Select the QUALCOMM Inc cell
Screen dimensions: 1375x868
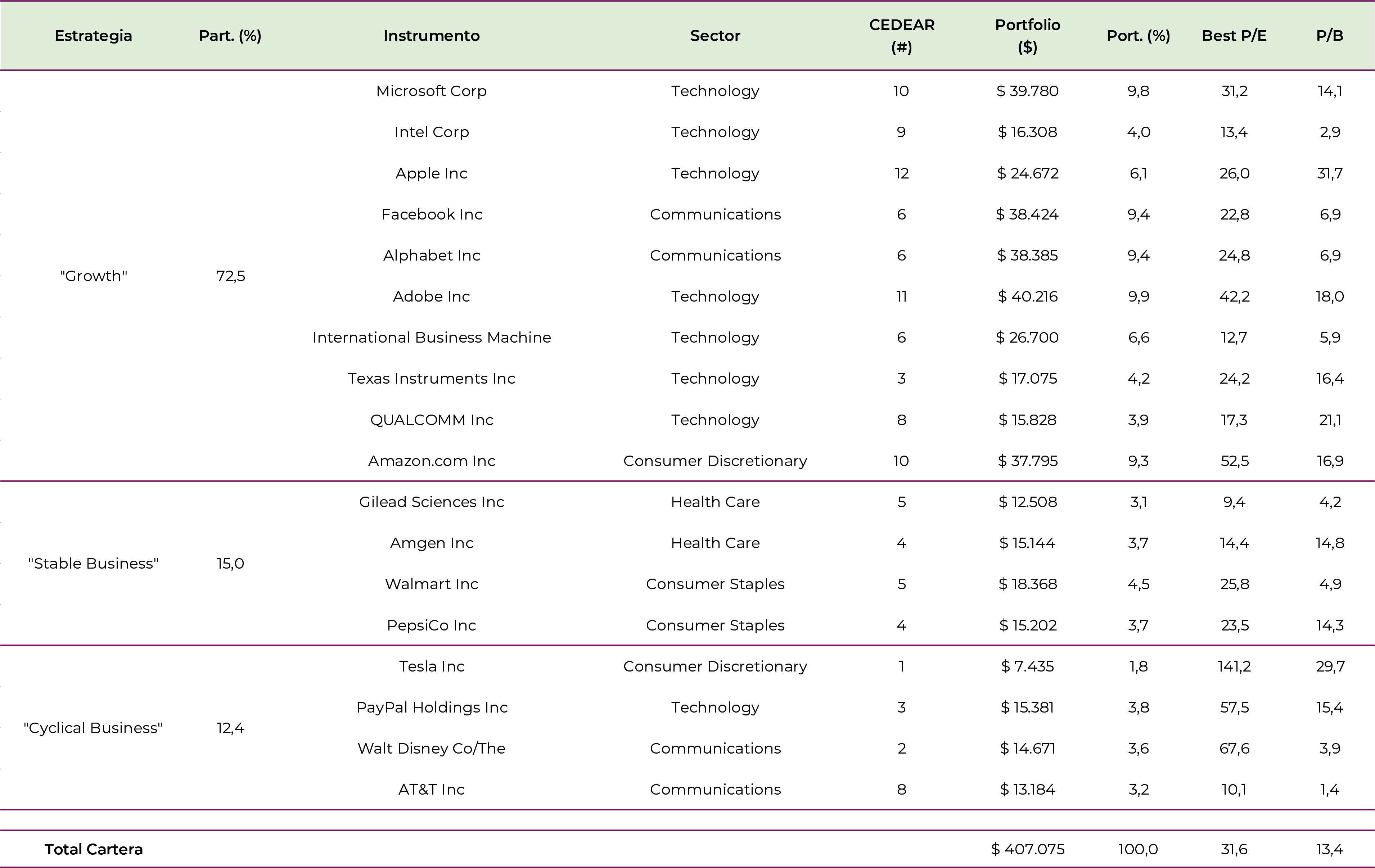click(431, 420)
